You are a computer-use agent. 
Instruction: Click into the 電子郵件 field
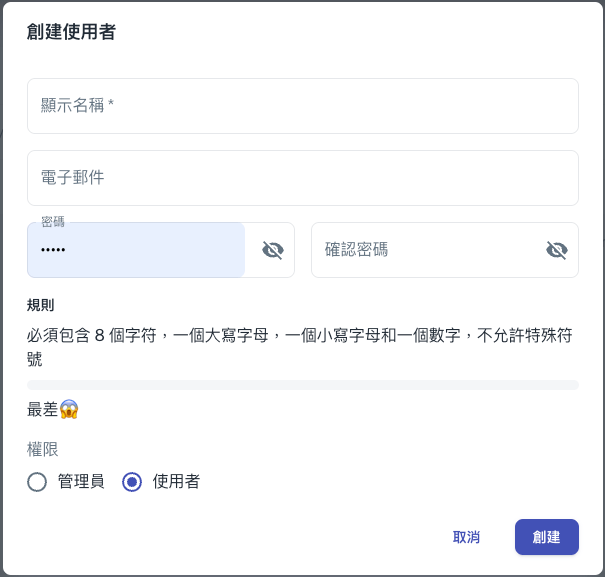302,178
